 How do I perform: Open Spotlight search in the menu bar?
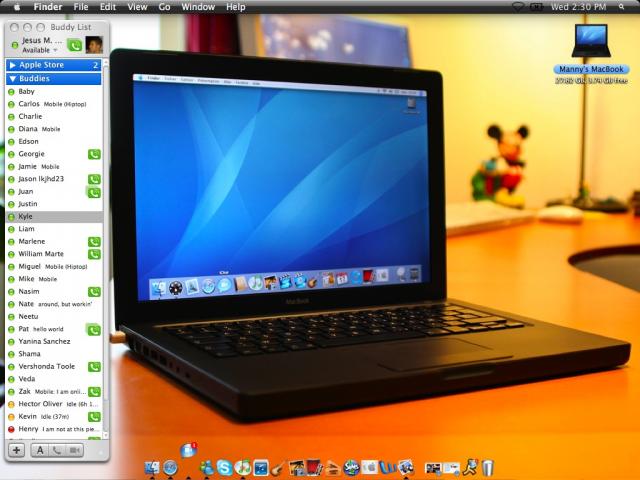coord(621,7)
